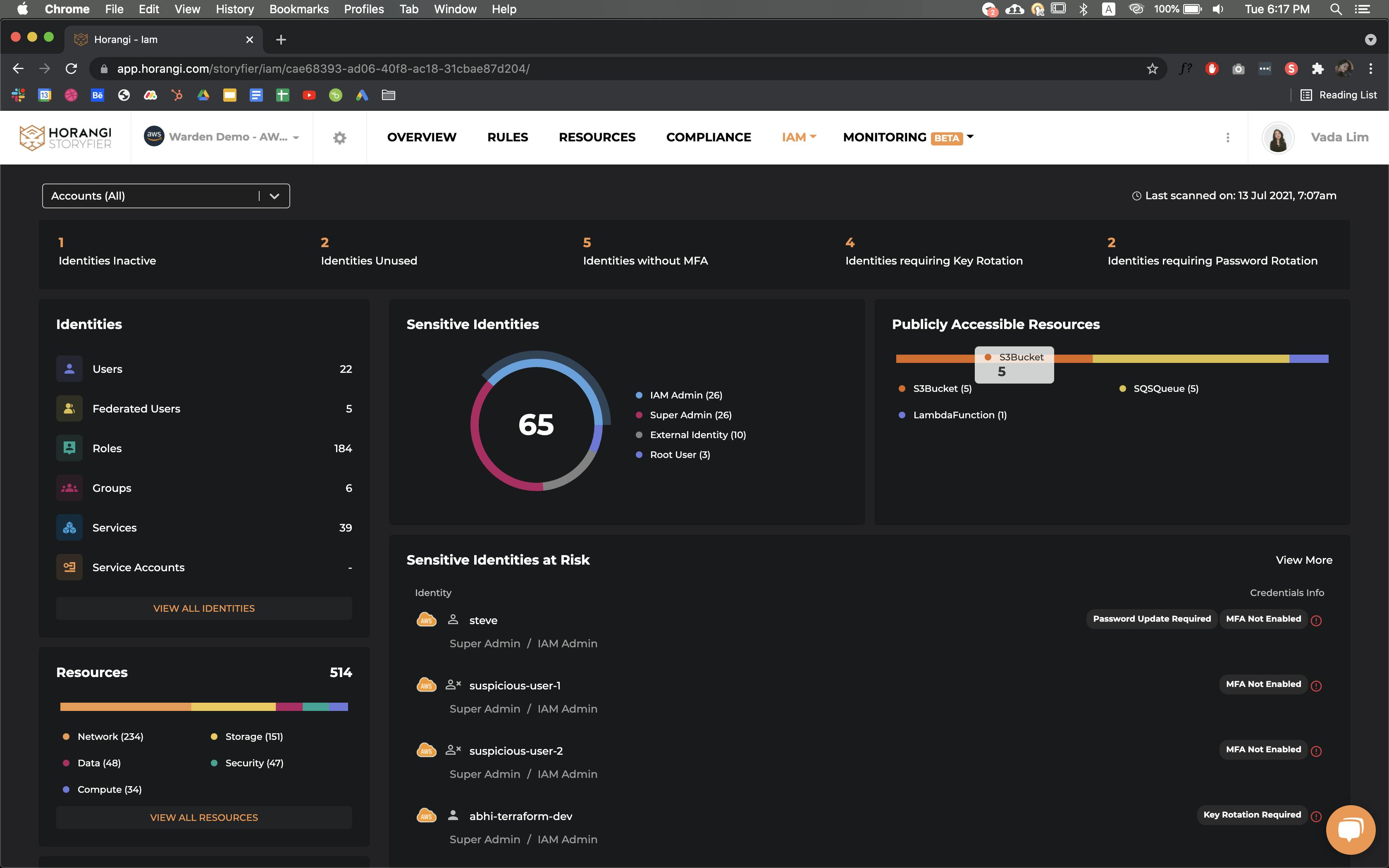Open the chat support bubble

1350,830
